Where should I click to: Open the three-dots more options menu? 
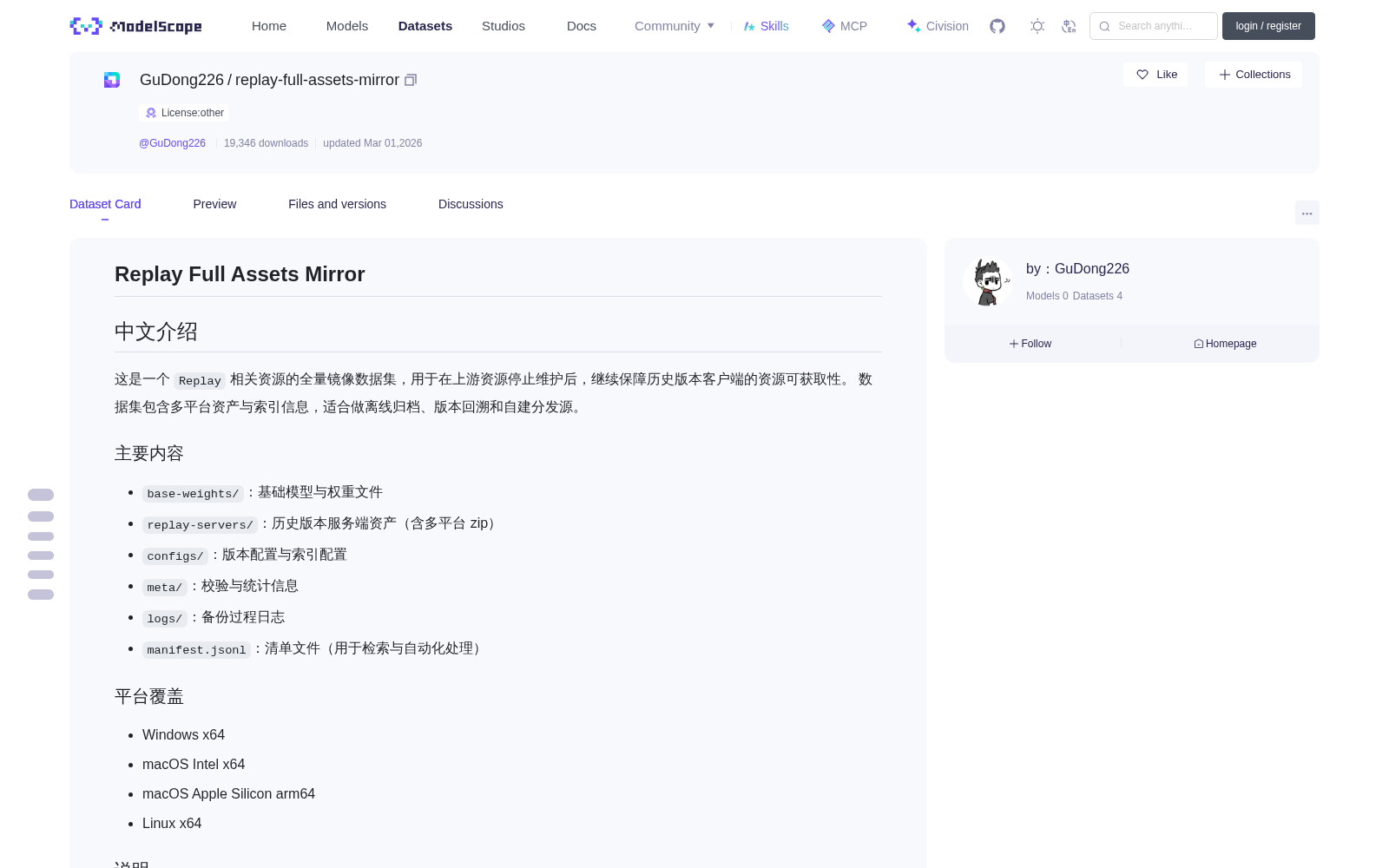click(x=1307, y=213)
